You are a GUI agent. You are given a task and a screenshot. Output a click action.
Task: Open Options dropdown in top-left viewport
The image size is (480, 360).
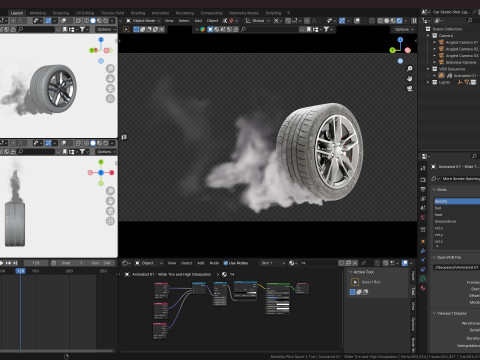point(106,29)
